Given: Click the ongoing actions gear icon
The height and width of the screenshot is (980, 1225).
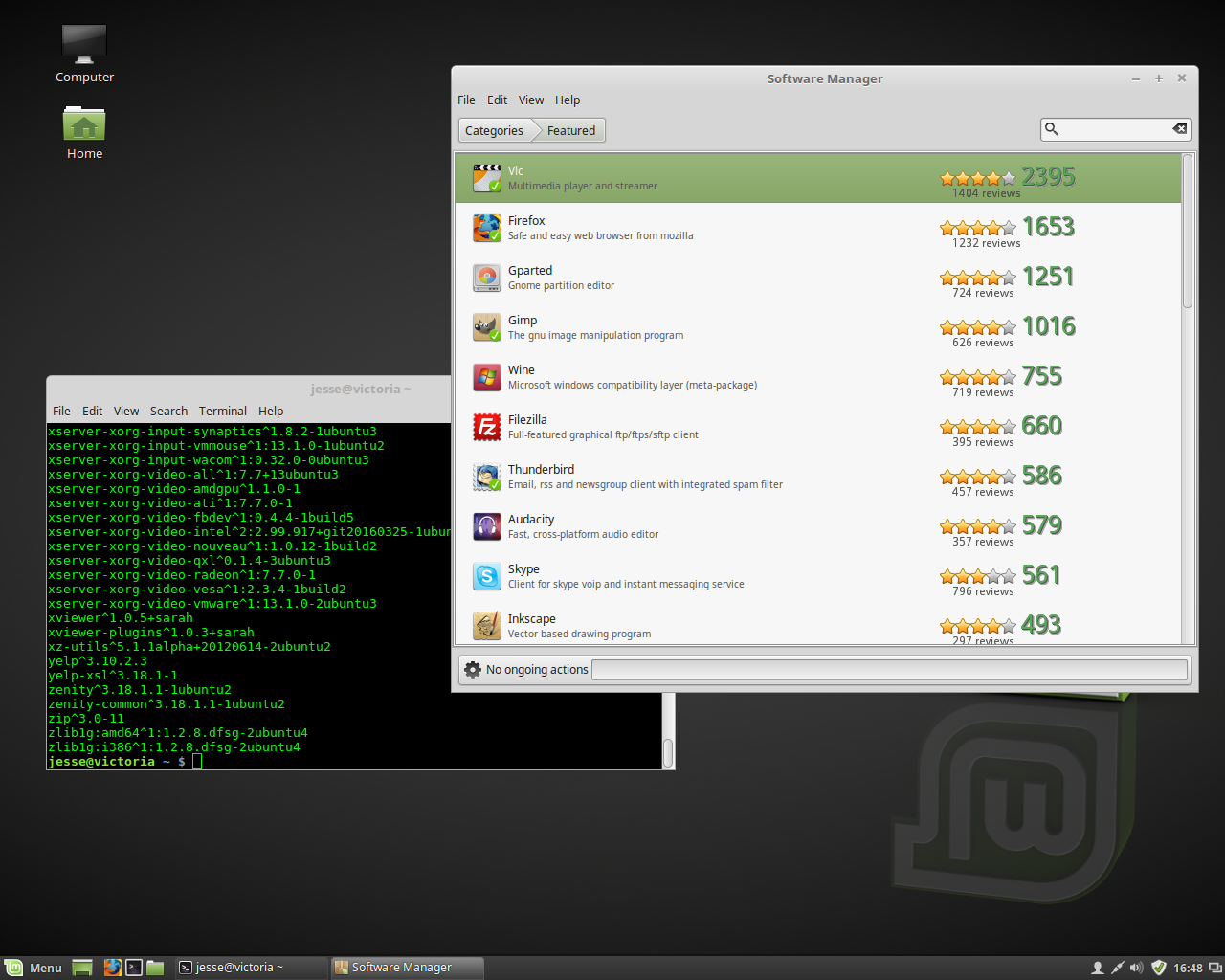Looking at the screenshot, I should coord(473,669).
